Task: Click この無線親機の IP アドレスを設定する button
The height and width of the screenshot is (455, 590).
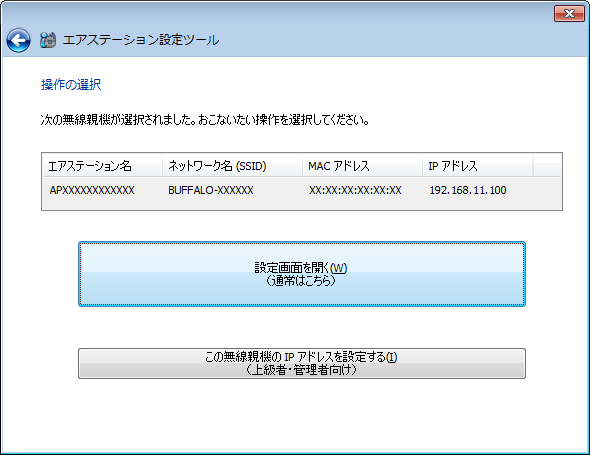Action: (302, 363)
